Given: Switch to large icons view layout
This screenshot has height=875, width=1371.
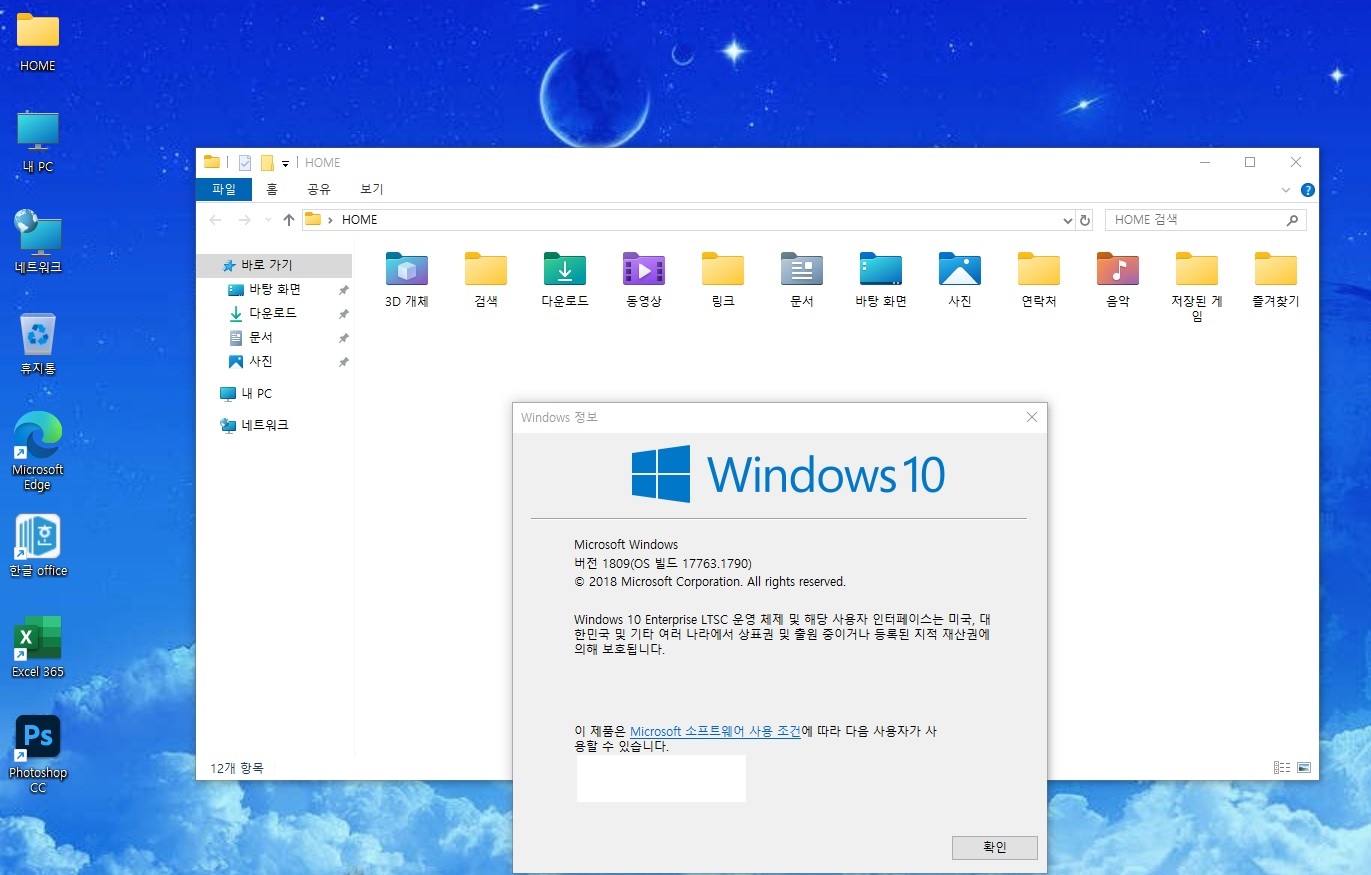Looking at the screenshot, I should click(x=1304, y=768).
